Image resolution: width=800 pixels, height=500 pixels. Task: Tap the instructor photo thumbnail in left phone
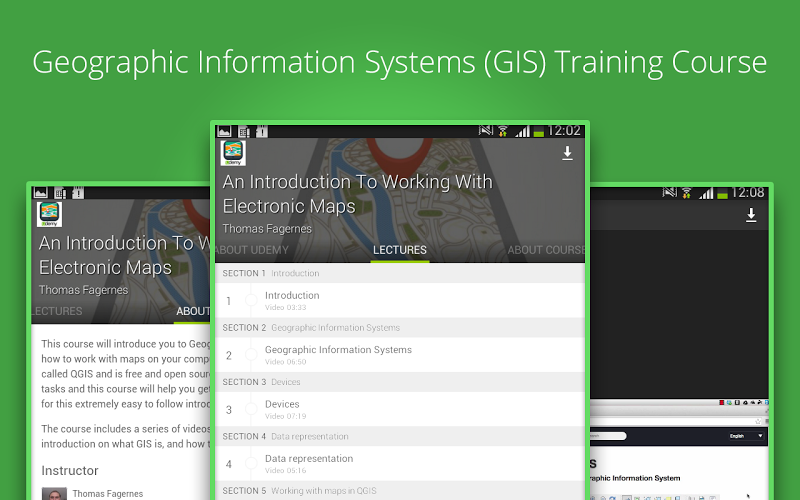coord(54,494)
